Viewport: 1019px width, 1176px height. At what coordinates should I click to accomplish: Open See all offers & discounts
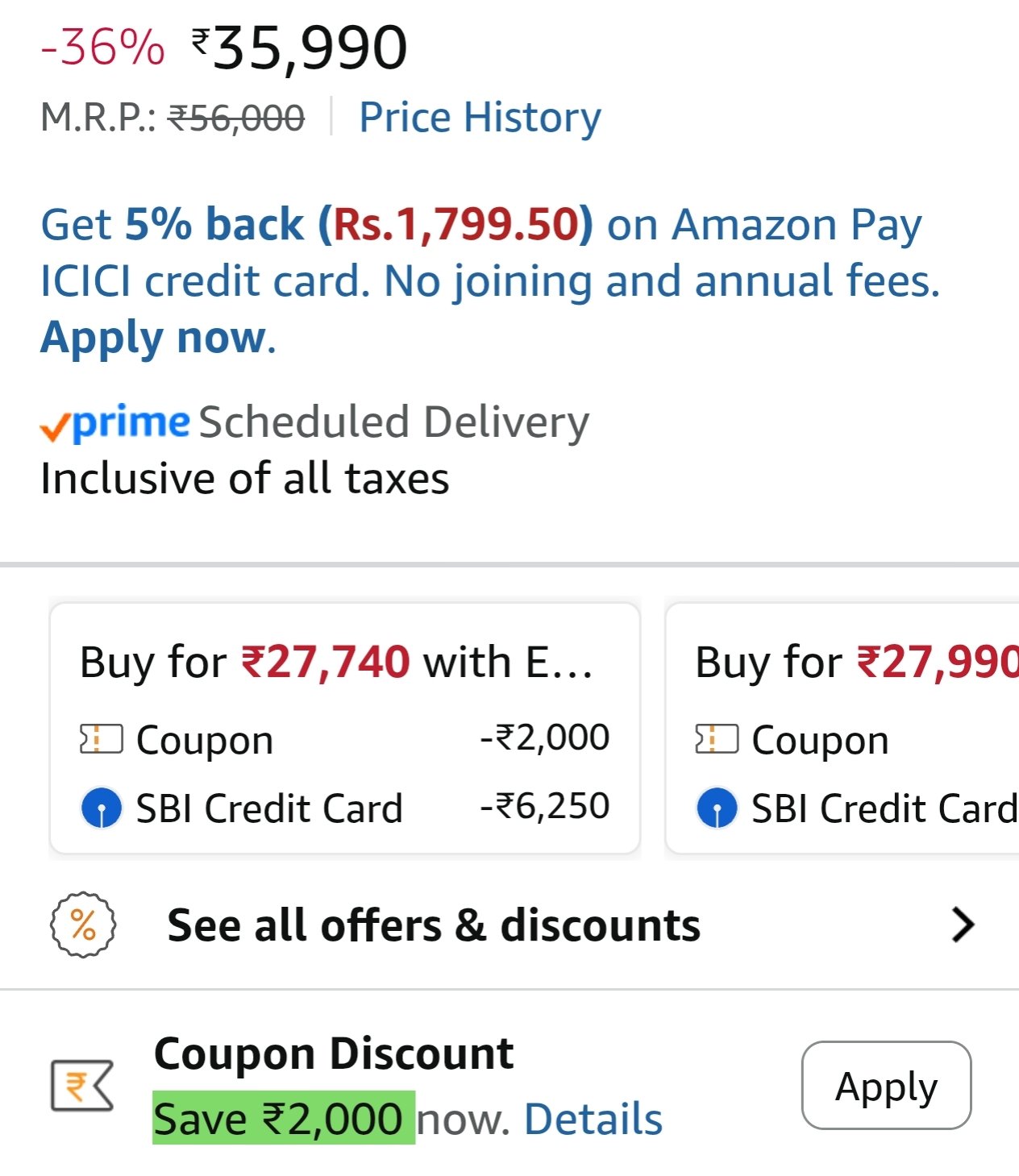(434, 925)
